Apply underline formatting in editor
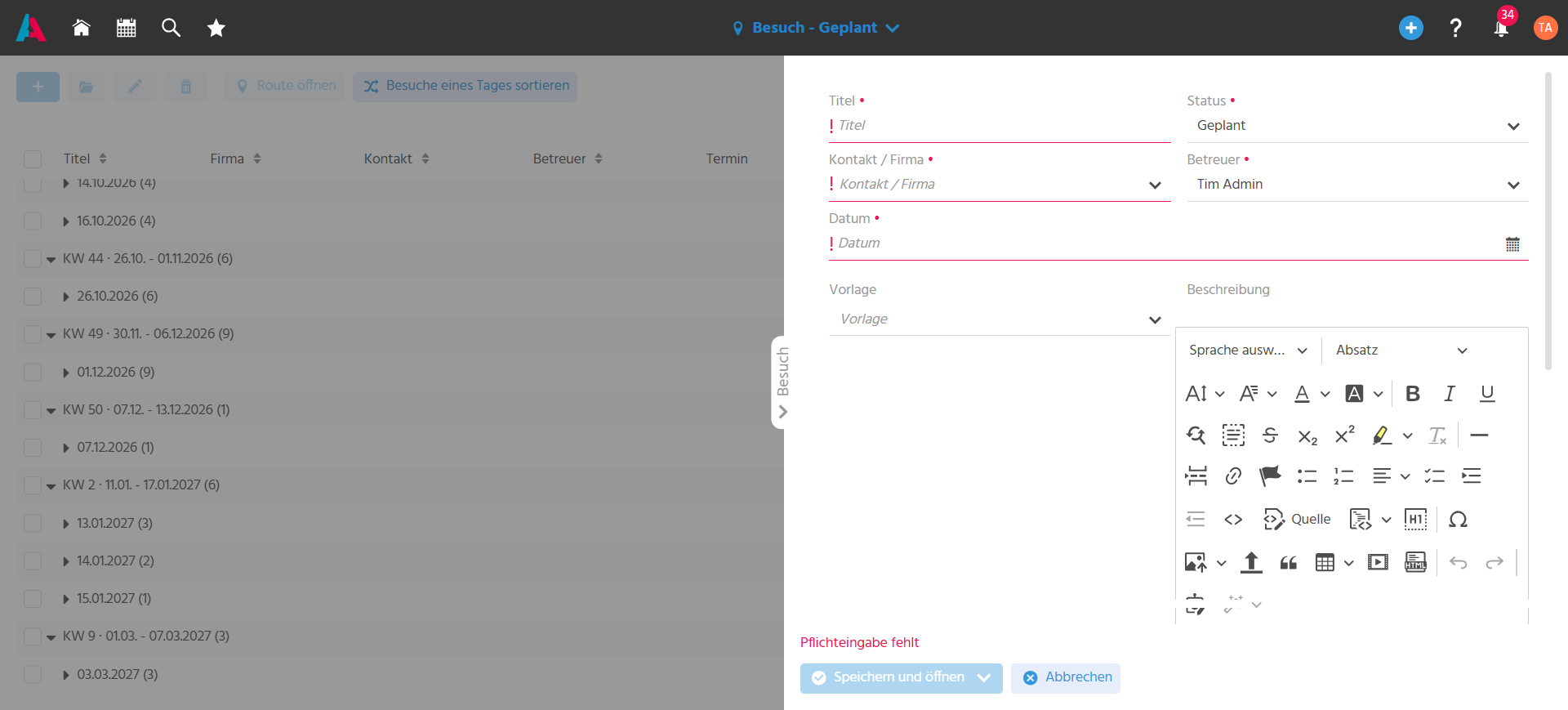The width and height of the screenshot is (1568, 710). 1487,394
